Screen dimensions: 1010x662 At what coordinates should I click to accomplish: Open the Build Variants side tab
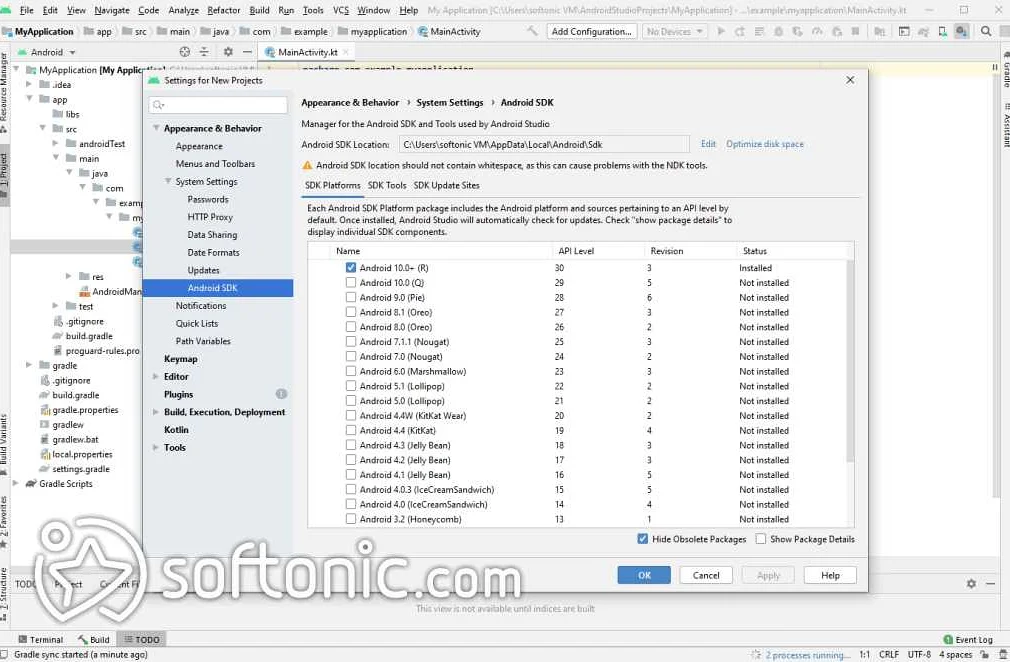pyautogui.click(x=4, y=444)
